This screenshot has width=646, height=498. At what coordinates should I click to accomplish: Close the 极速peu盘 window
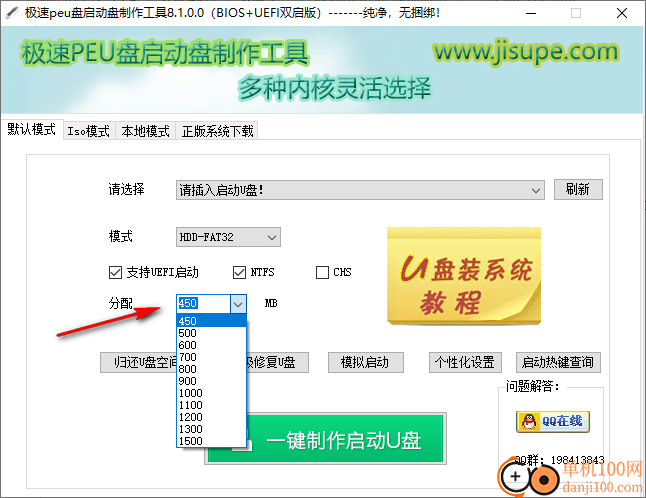point(622,13)
